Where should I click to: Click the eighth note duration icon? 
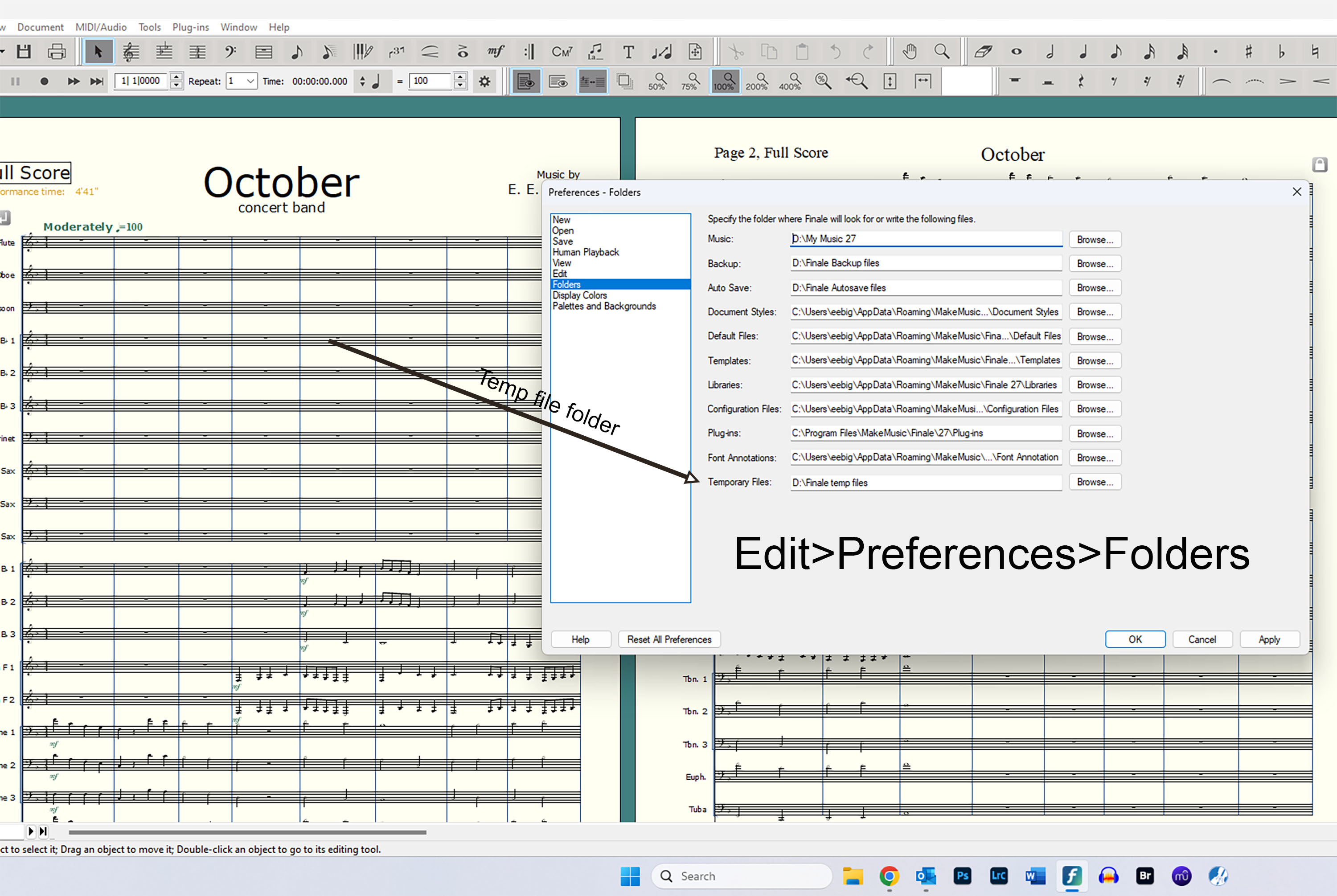pyautogui.click(x=1115, y=52)
